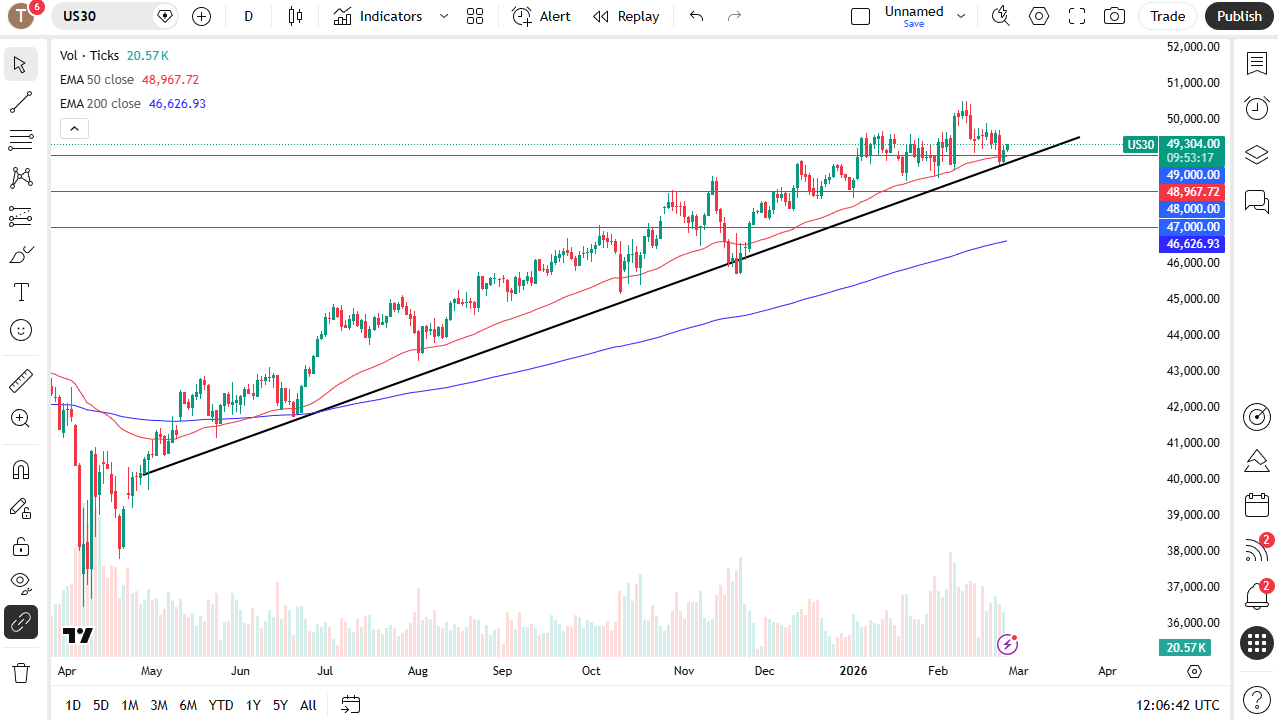This screenshot has height=720, width=1278.
Task: Select the cursor arrow tool
Action: coord(20,65)
